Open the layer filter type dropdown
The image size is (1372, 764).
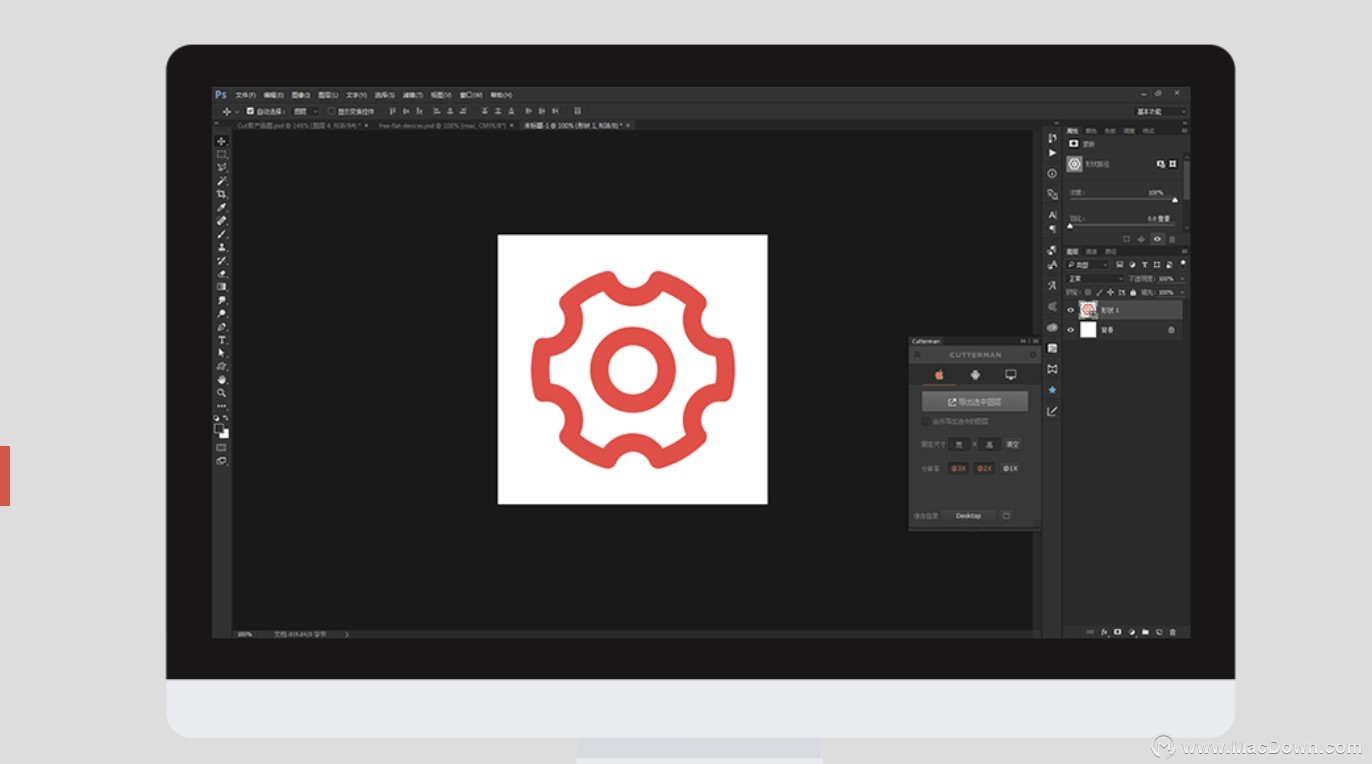tap(1087, 265)
